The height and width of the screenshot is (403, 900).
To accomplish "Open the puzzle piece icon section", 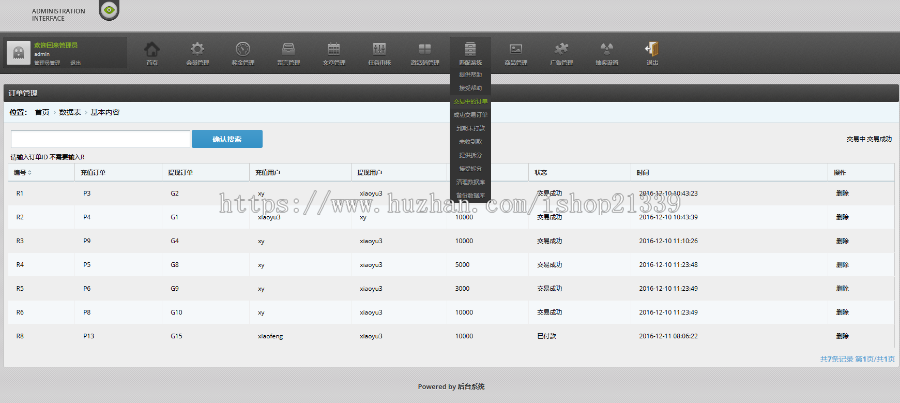I will coord(561,52).
